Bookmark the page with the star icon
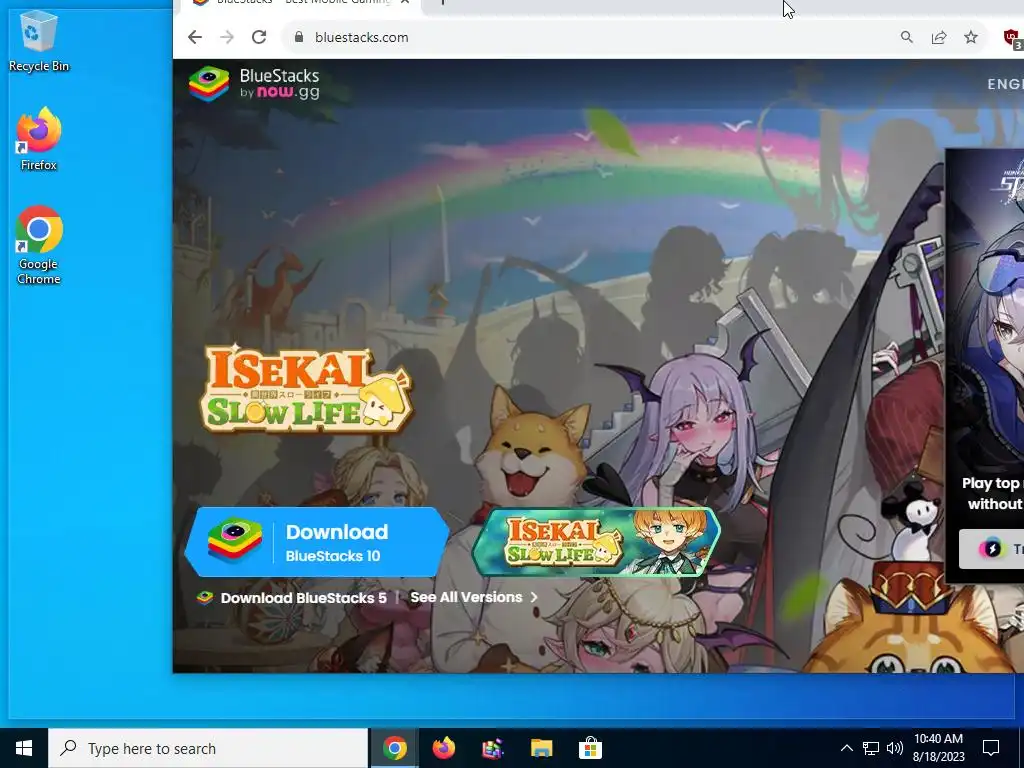The image size is (1024, 768). tap(971, 37)
